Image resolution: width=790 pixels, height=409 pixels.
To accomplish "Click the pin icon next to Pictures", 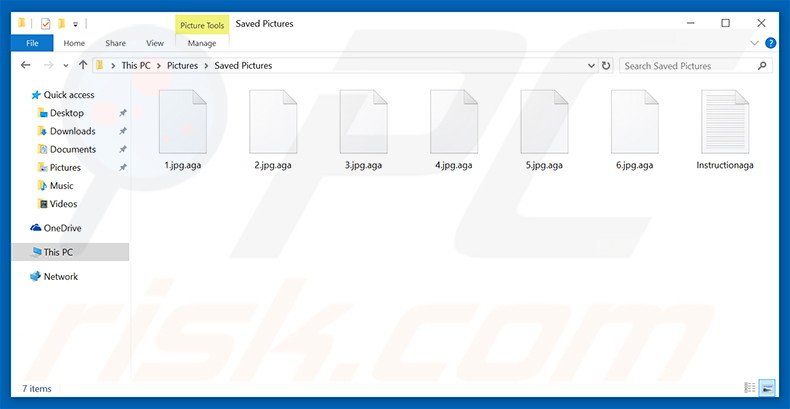I will (x=122, y=168).
